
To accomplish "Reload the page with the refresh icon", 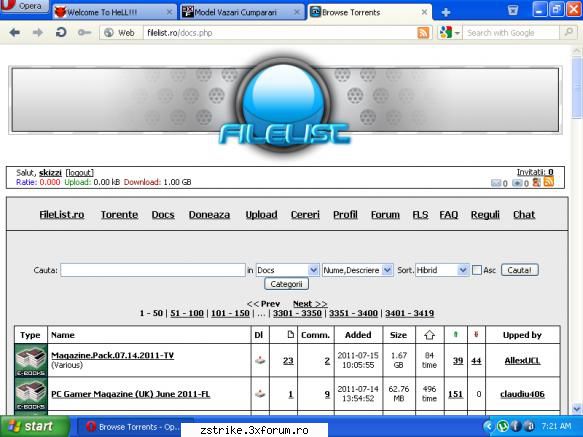I will 61,33.
